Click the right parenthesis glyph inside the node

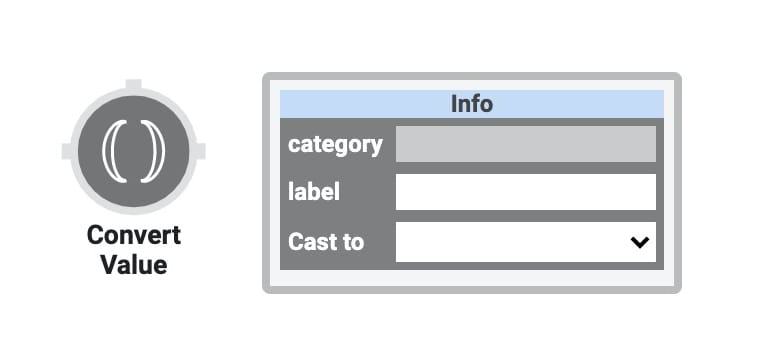153,151
